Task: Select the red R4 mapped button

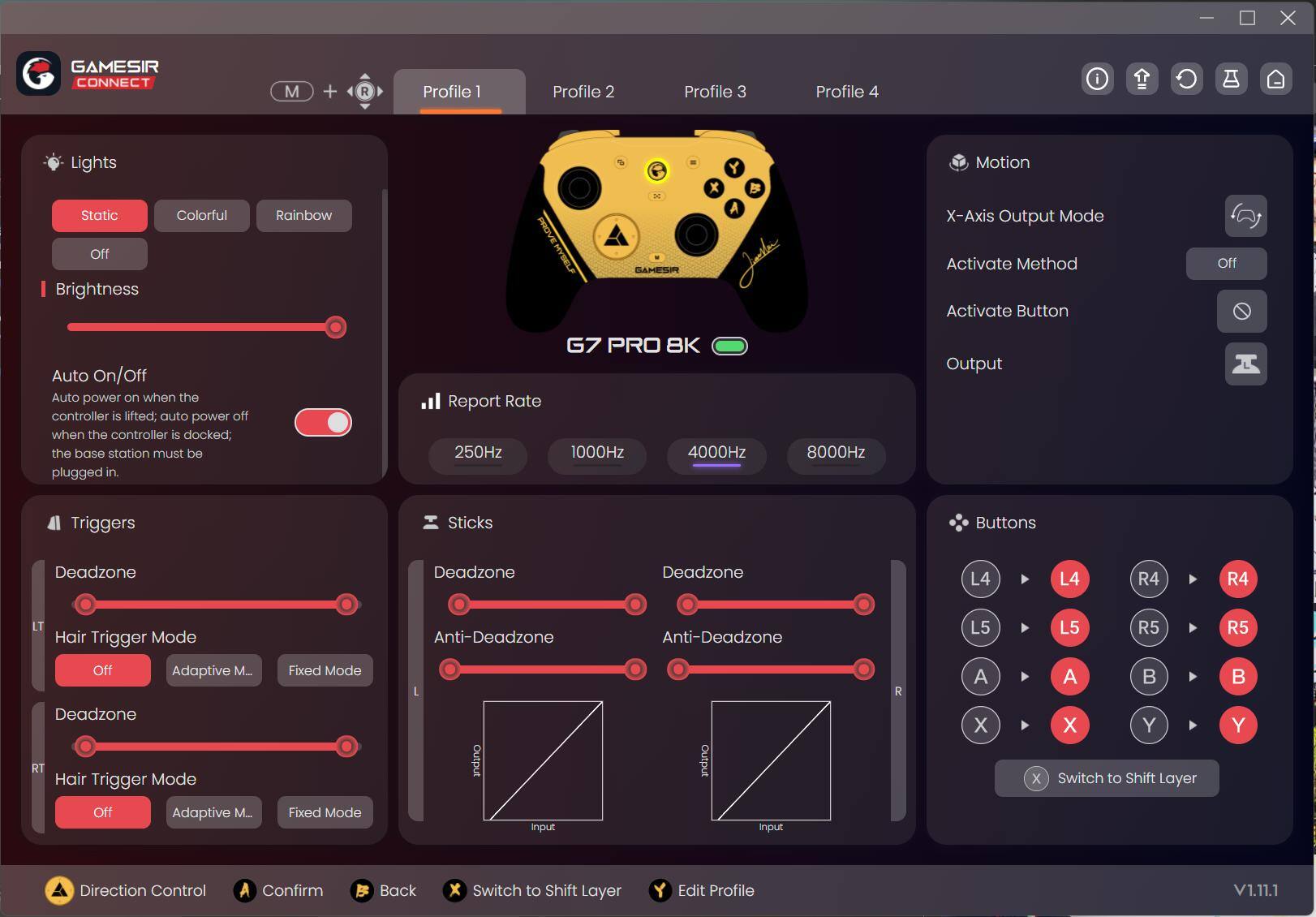Action: pyautogui.click(x=1237, y=579)
